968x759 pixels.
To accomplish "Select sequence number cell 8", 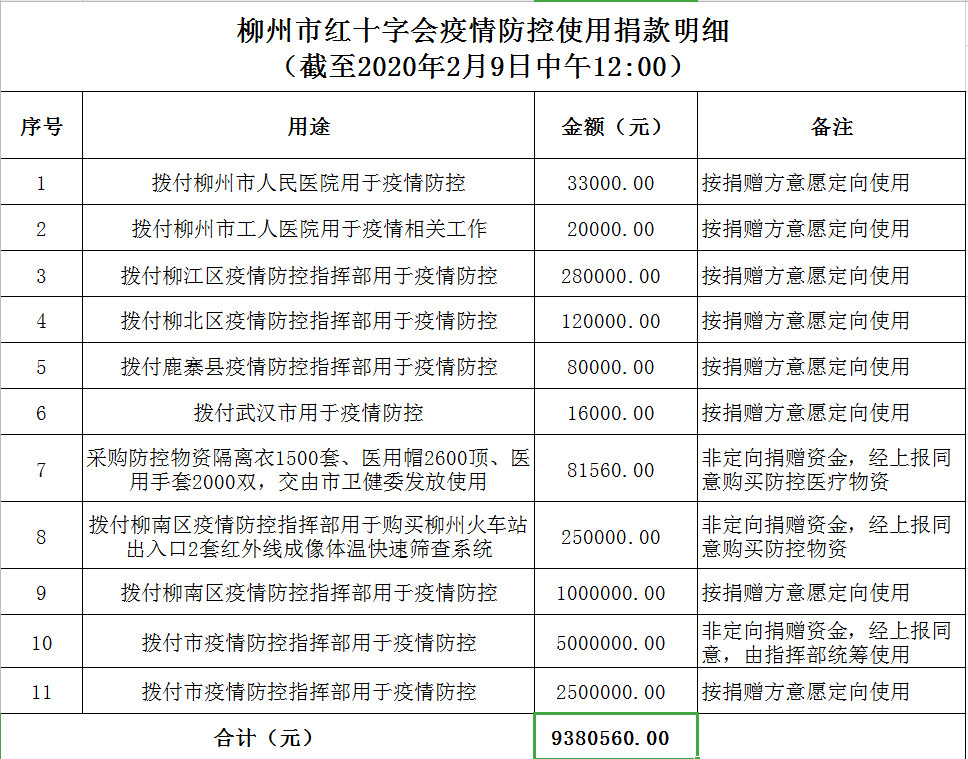I will [41, 535].
